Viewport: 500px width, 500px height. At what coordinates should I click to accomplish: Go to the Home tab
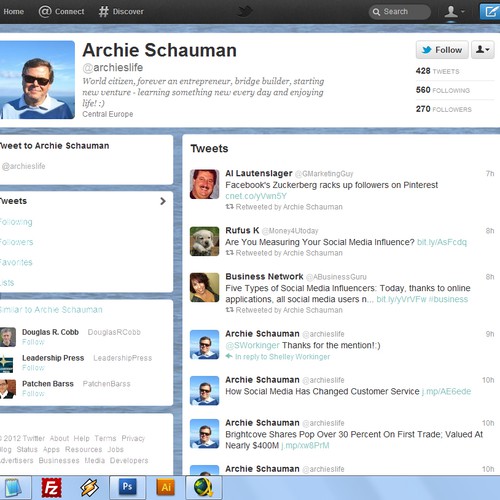point(13,12)
